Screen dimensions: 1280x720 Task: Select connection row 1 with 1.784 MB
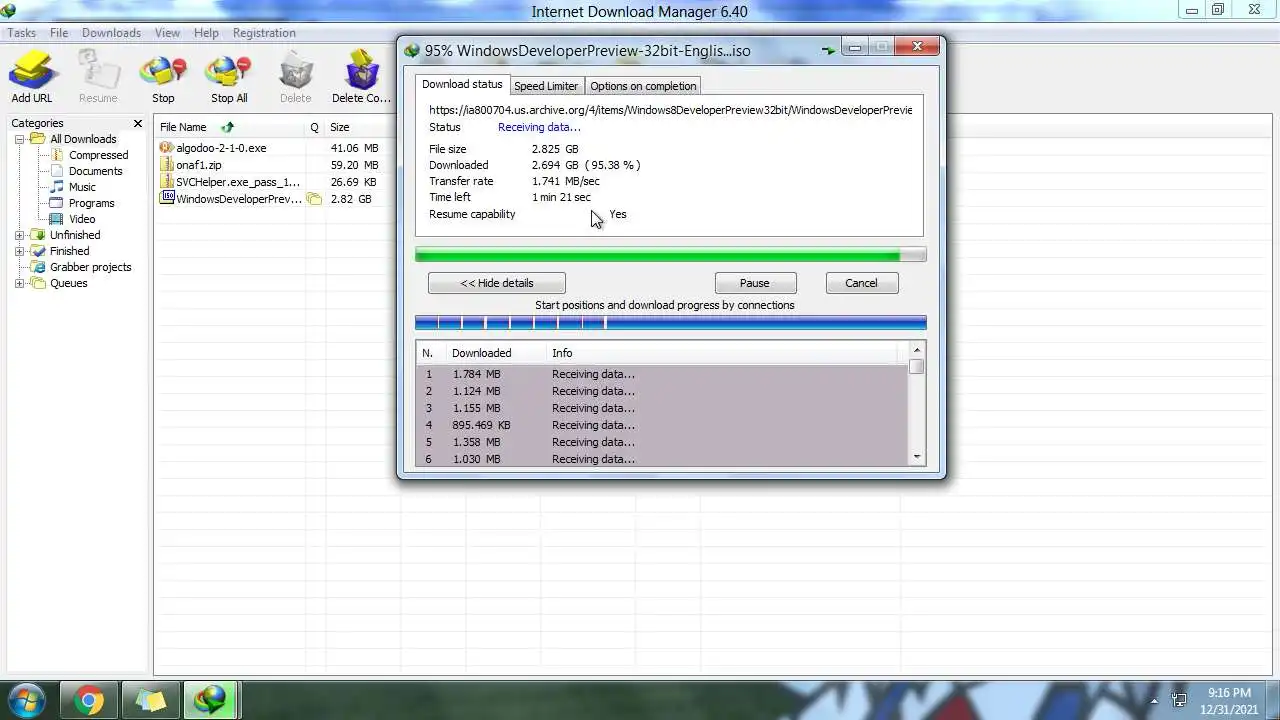tap(662, 374)
